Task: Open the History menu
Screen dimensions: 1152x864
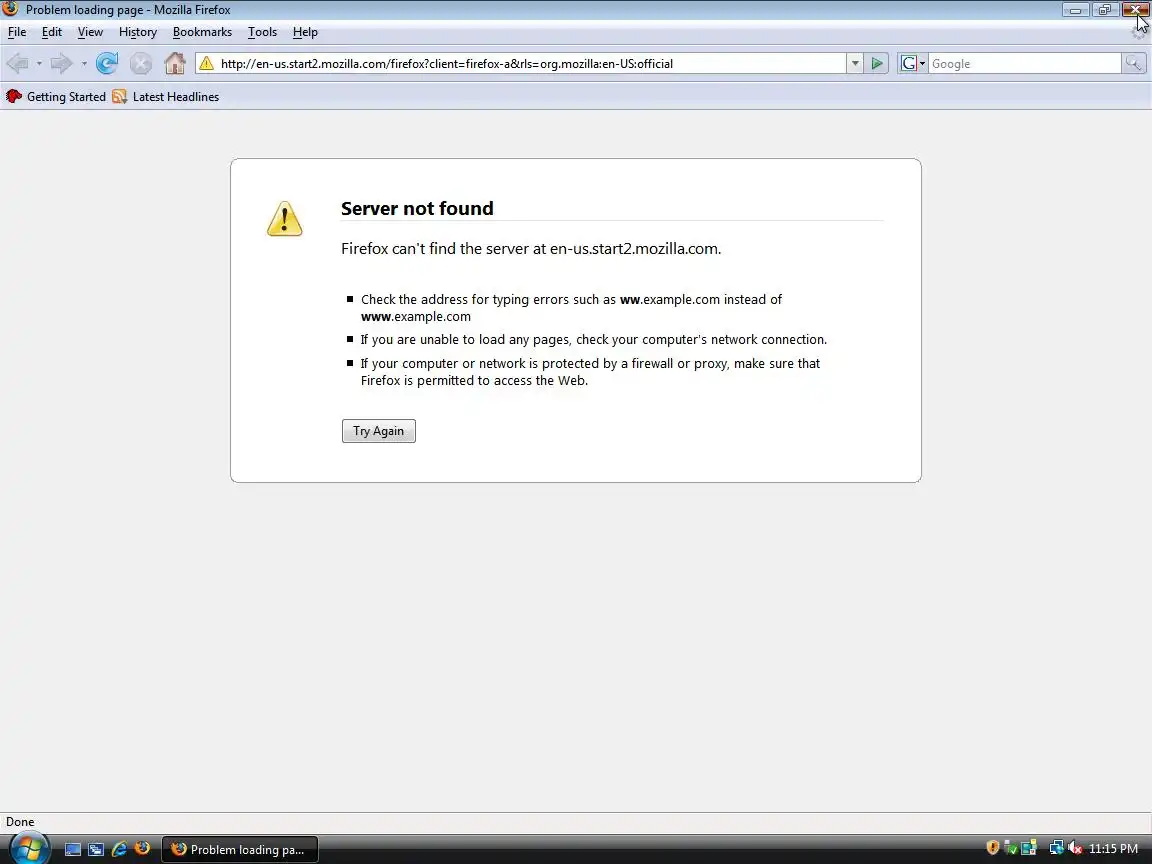Action: pos(138,32)
